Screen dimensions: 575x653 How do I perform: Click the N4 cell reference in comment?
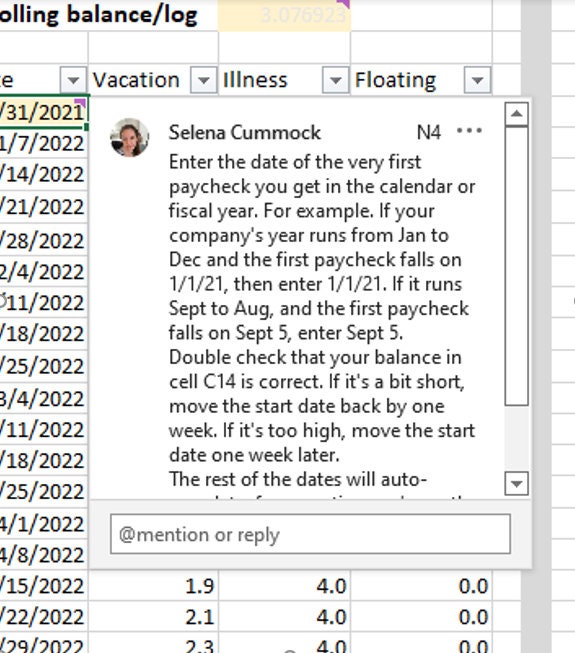point(428,132)
